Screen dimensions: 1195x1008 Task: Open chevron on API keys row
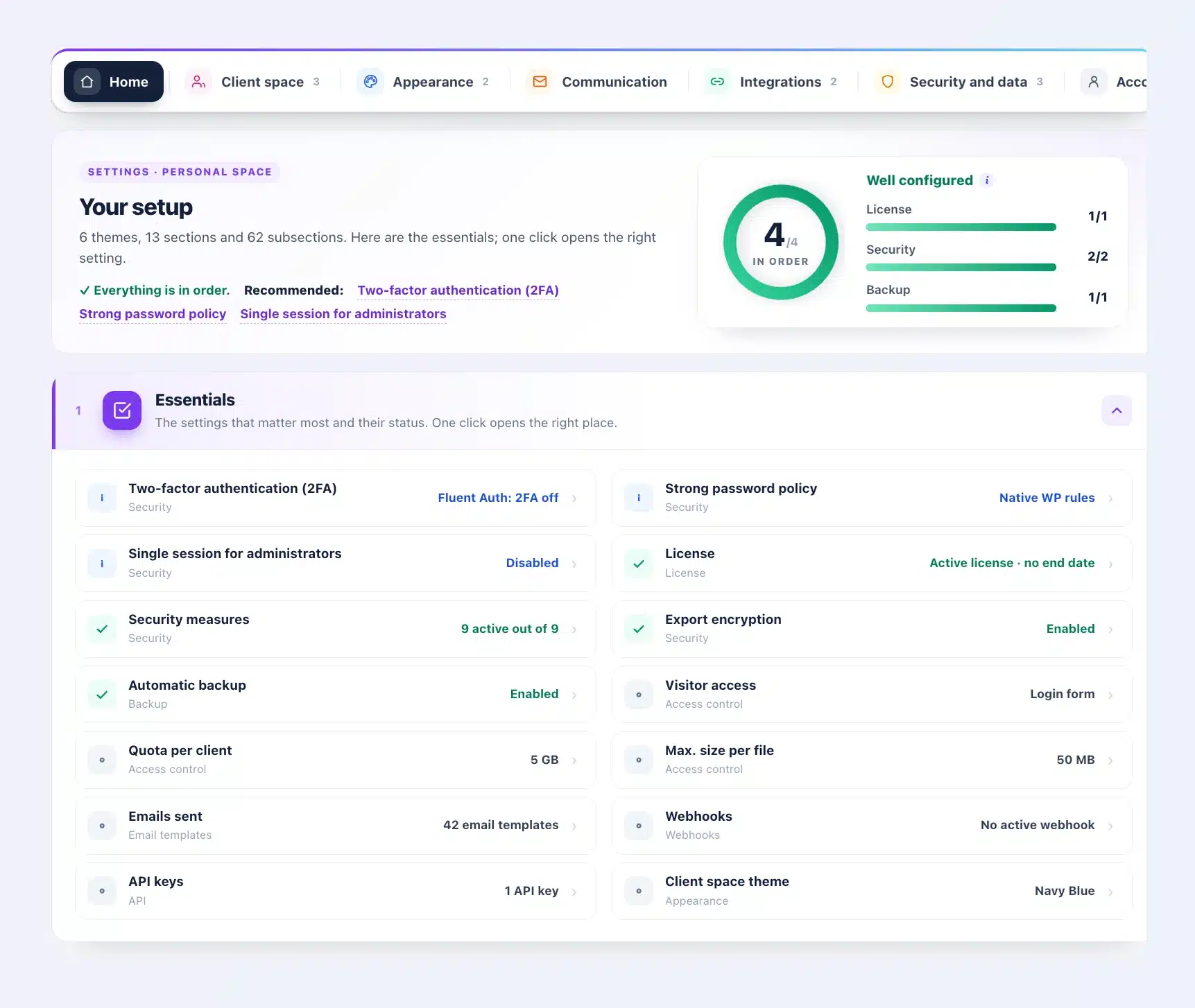(574, 892)
